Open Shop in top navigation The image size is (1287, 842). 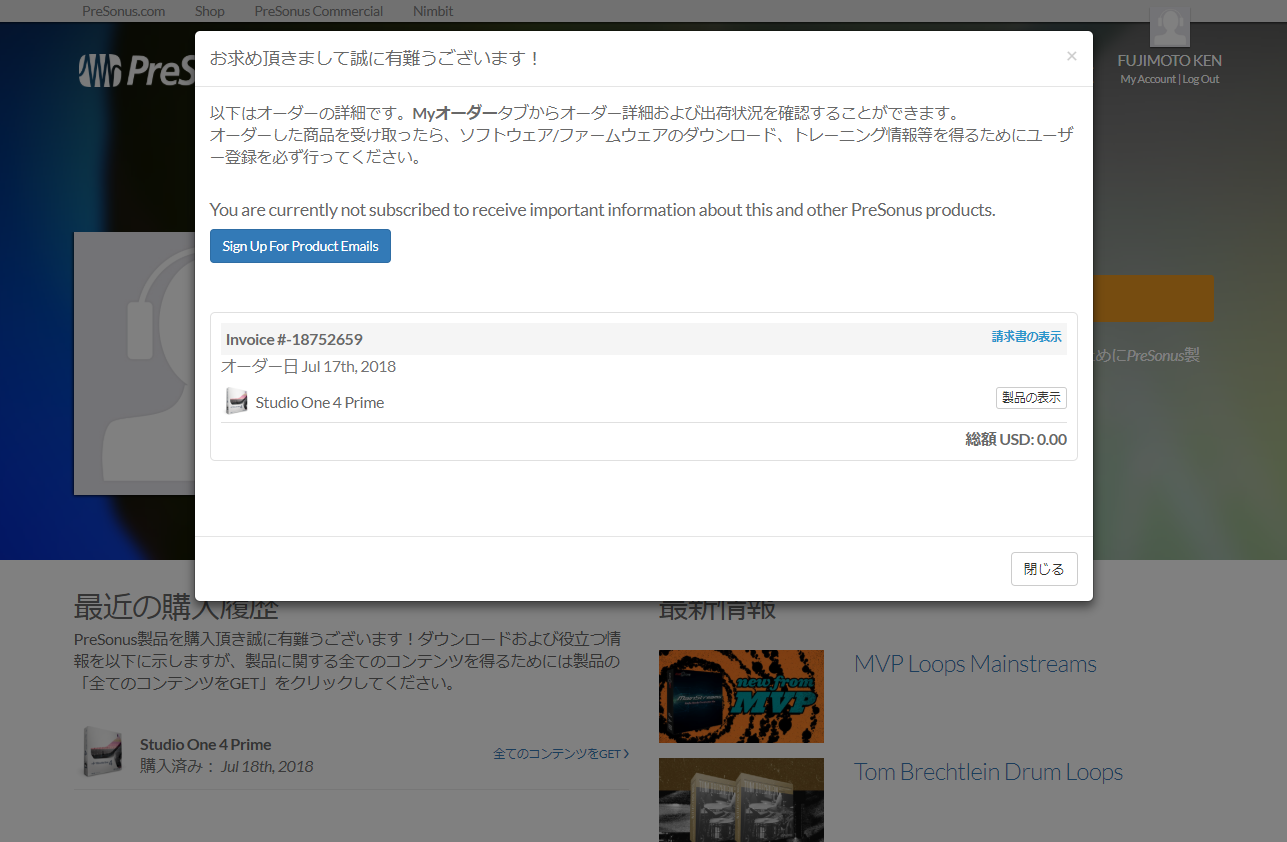click(210, 11)
